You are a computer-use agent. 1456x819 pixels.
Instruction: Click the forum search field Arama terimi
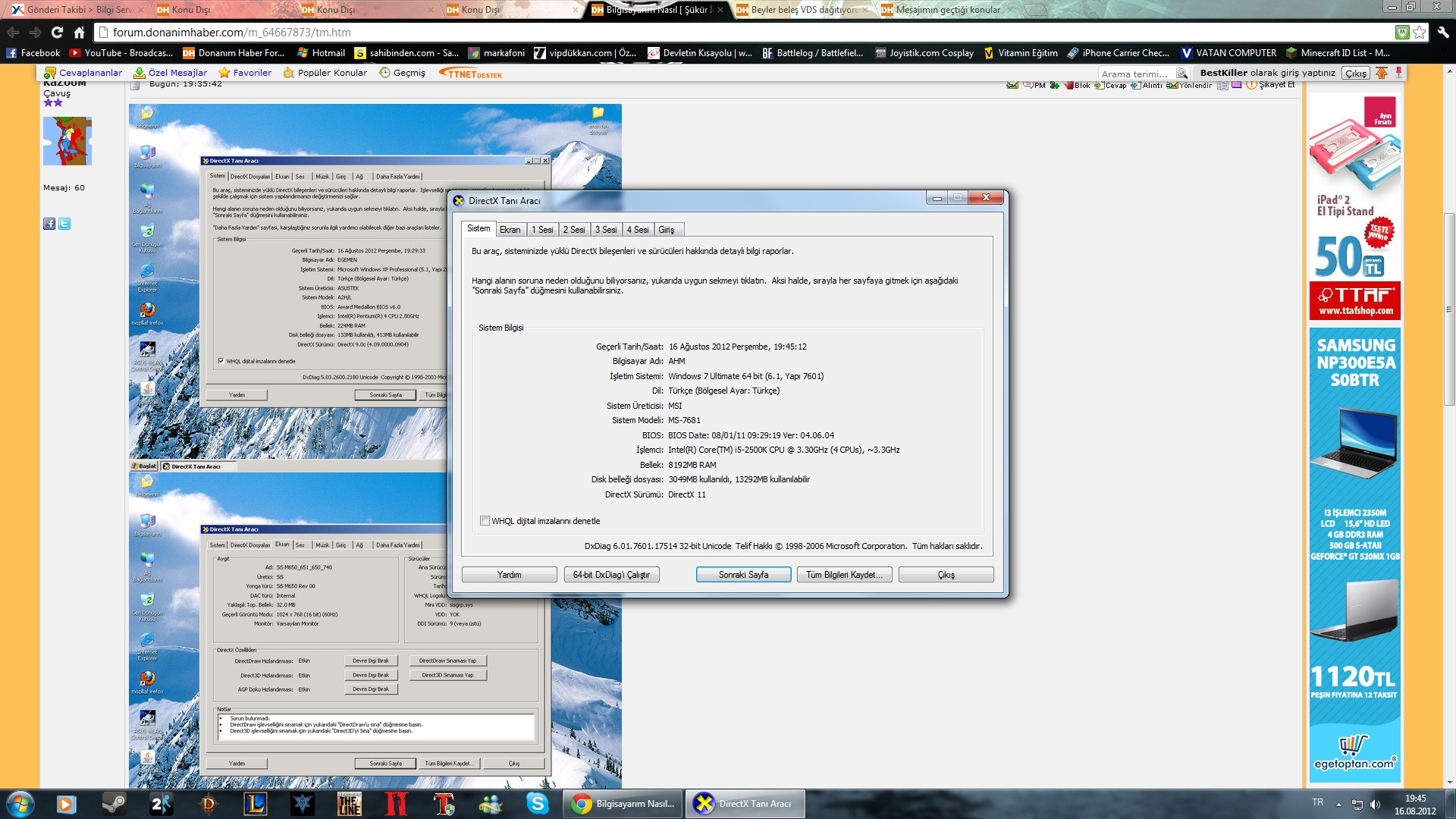(1135, 74)
